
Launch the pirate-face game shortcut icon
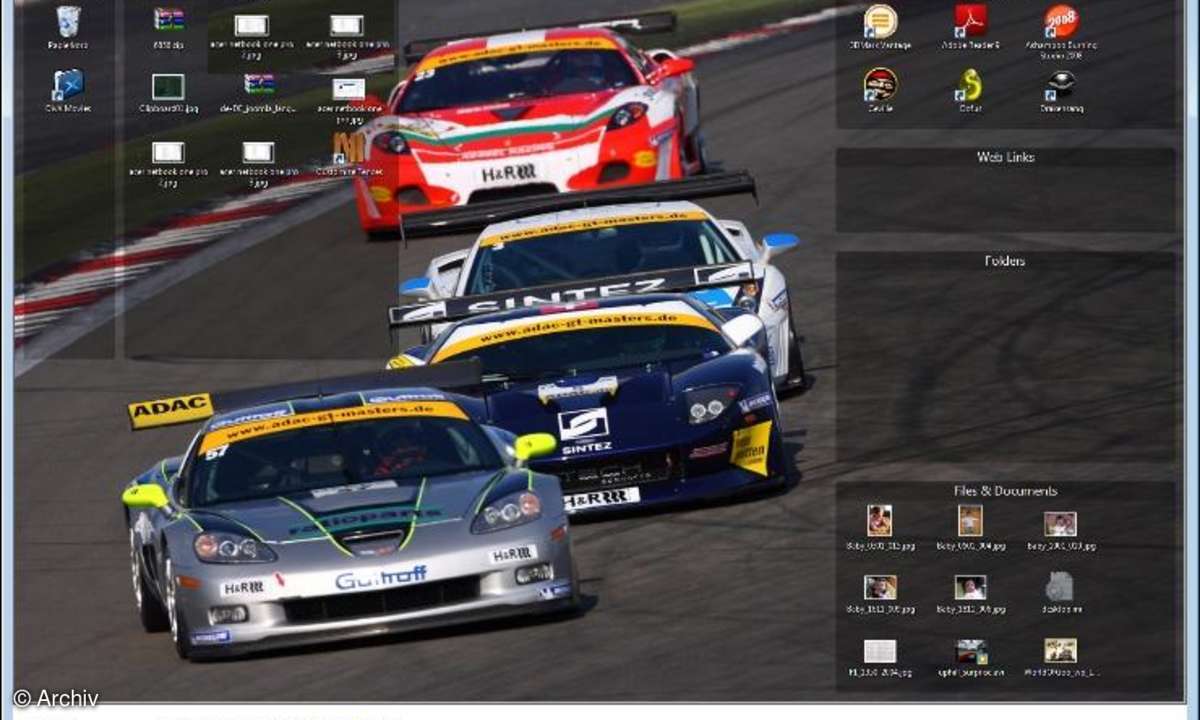pyautogui.click(x=880, y=84)
